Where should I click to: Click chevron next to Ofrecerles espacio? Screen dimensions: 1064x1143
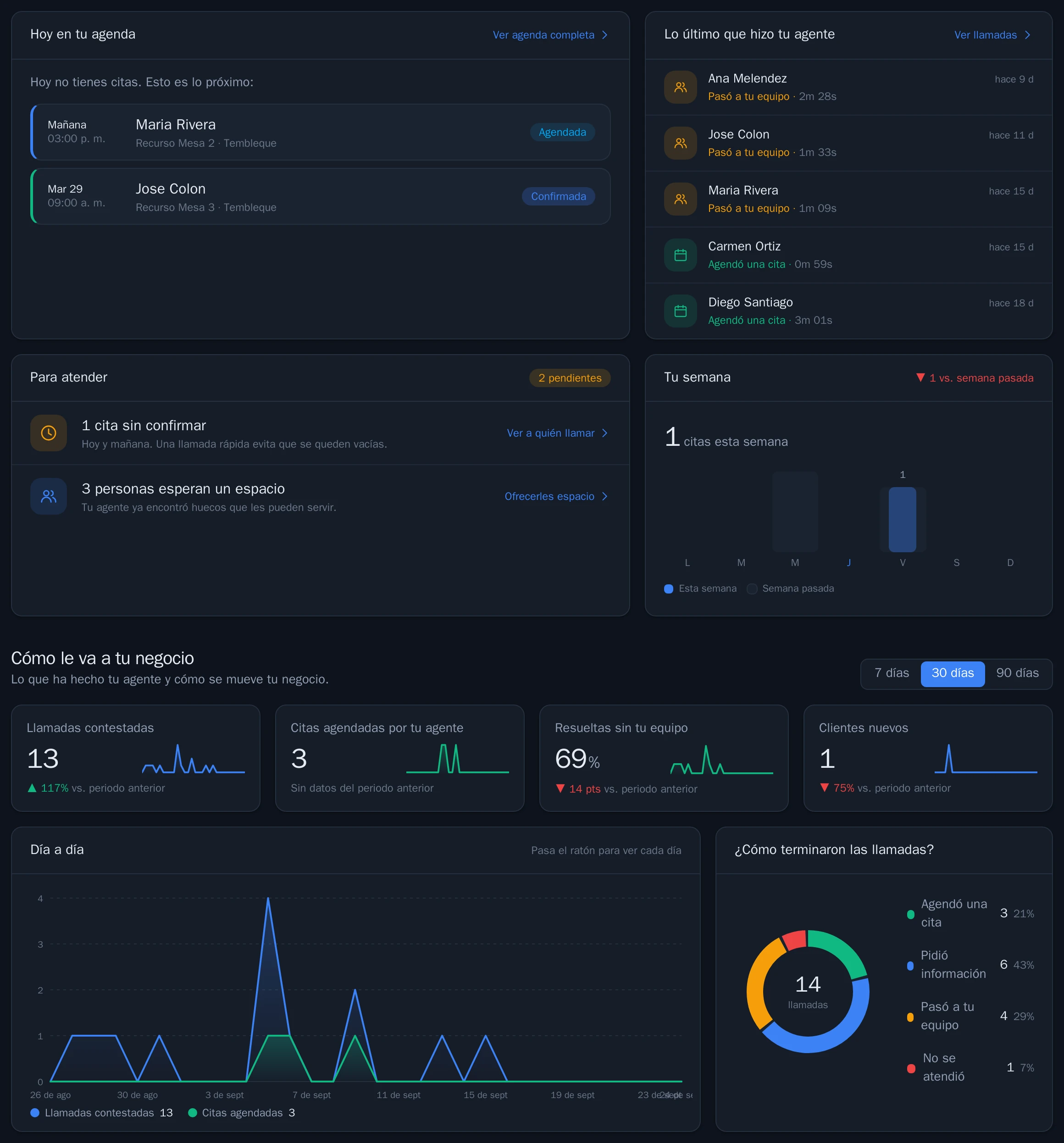[605, 496]
